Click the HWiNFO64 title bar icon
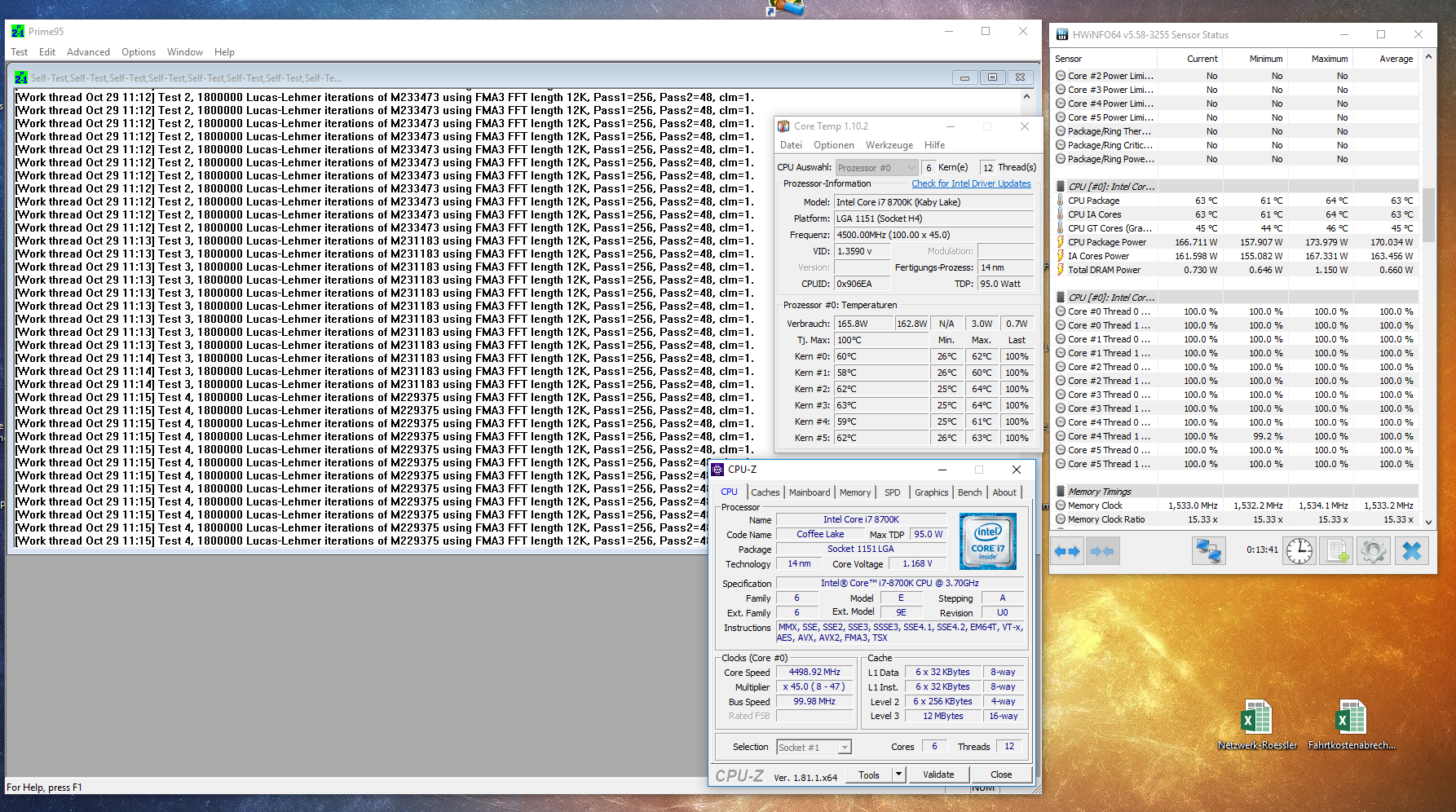Viewport: 1456px width, 812px height. pos(1062,35)
